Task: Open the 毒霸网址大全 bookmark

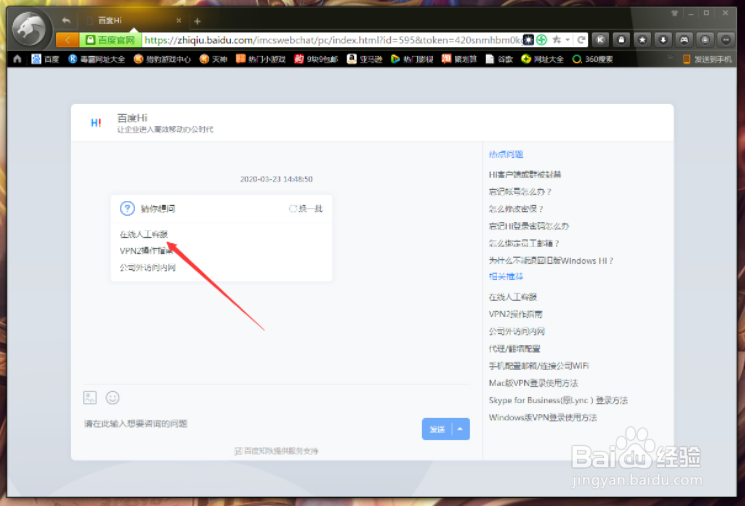Action: [96, 59]
